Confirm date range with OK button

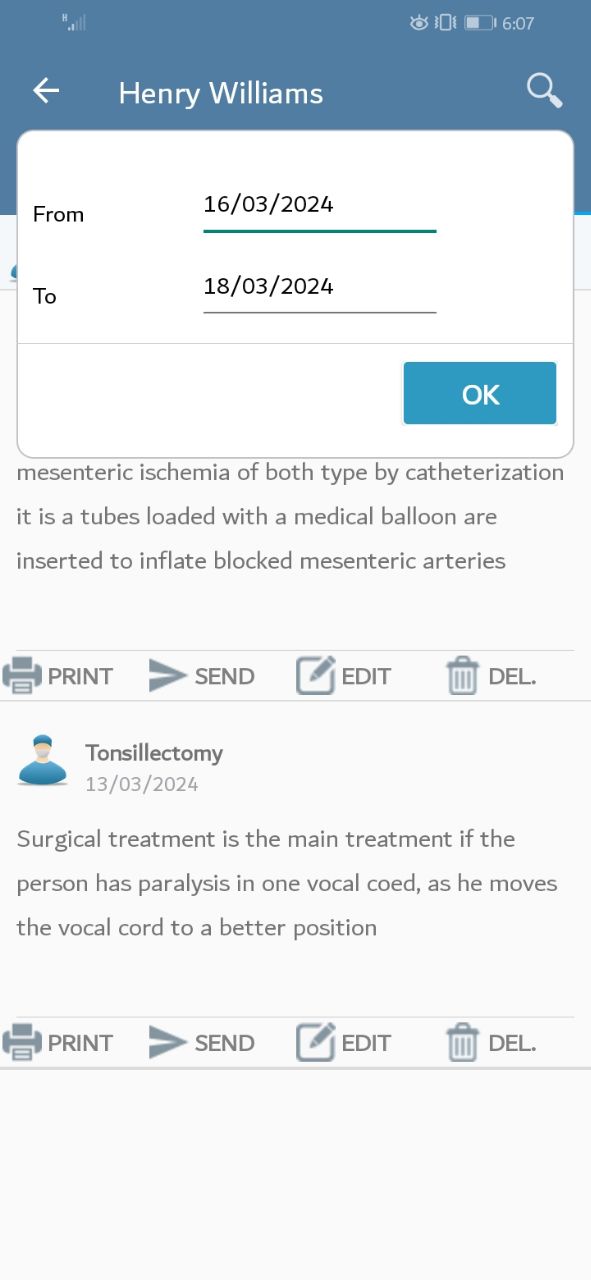[480, 394]
